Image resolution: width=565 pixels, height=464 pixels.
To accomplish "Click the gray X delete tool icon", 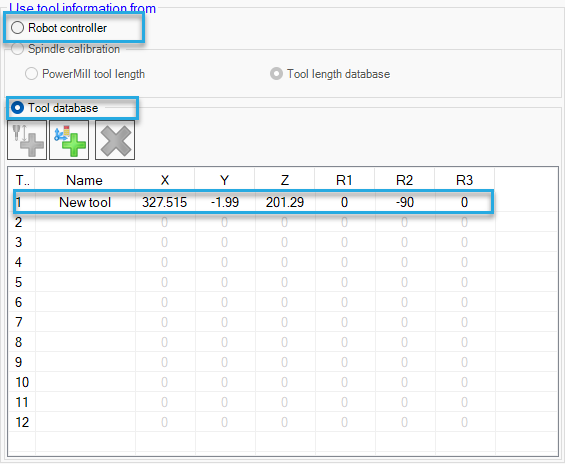I will [x=115, y=140].
